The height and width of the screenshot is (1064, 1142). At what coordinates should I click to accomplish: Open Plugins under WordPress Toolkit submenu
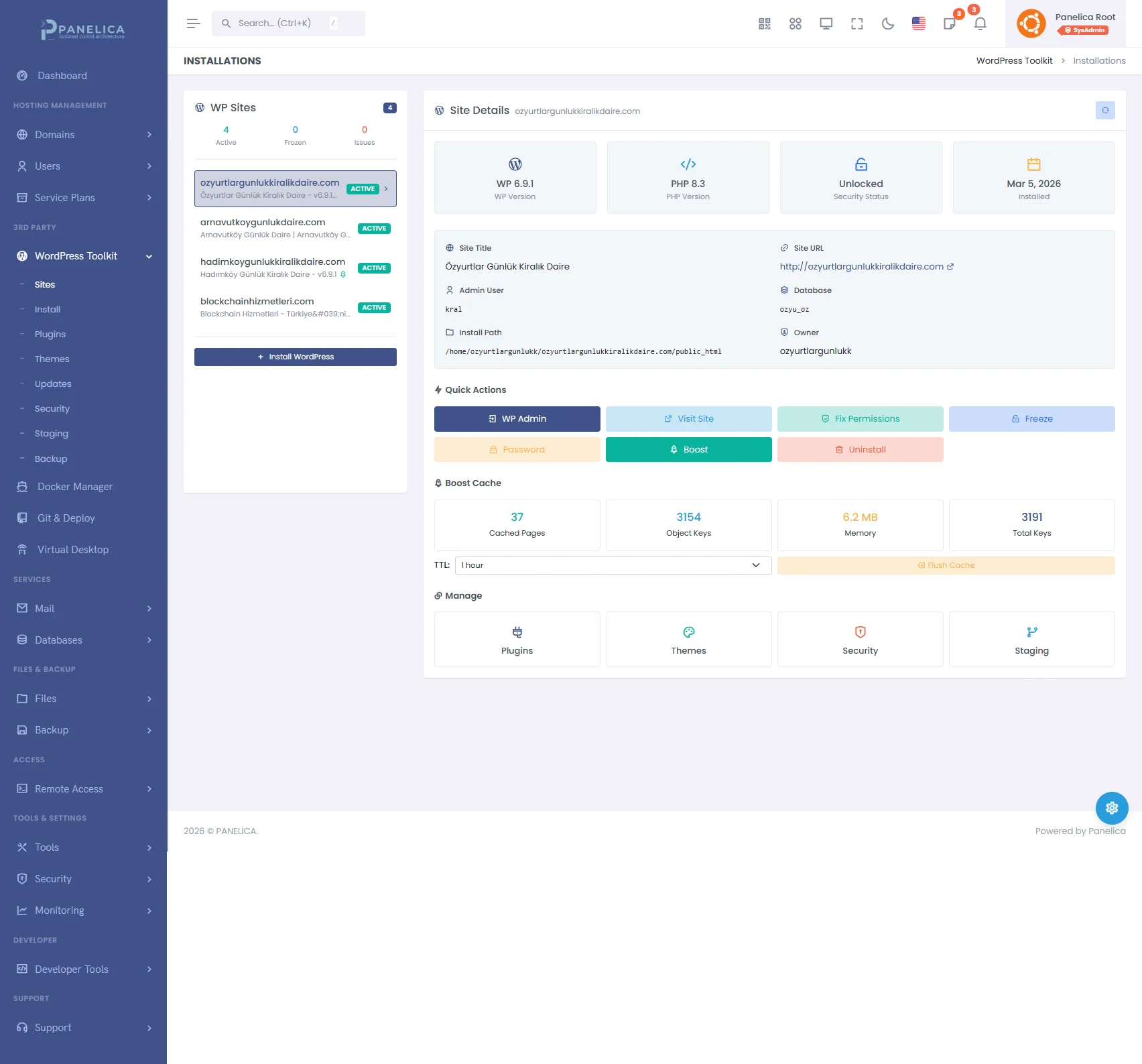50,334
